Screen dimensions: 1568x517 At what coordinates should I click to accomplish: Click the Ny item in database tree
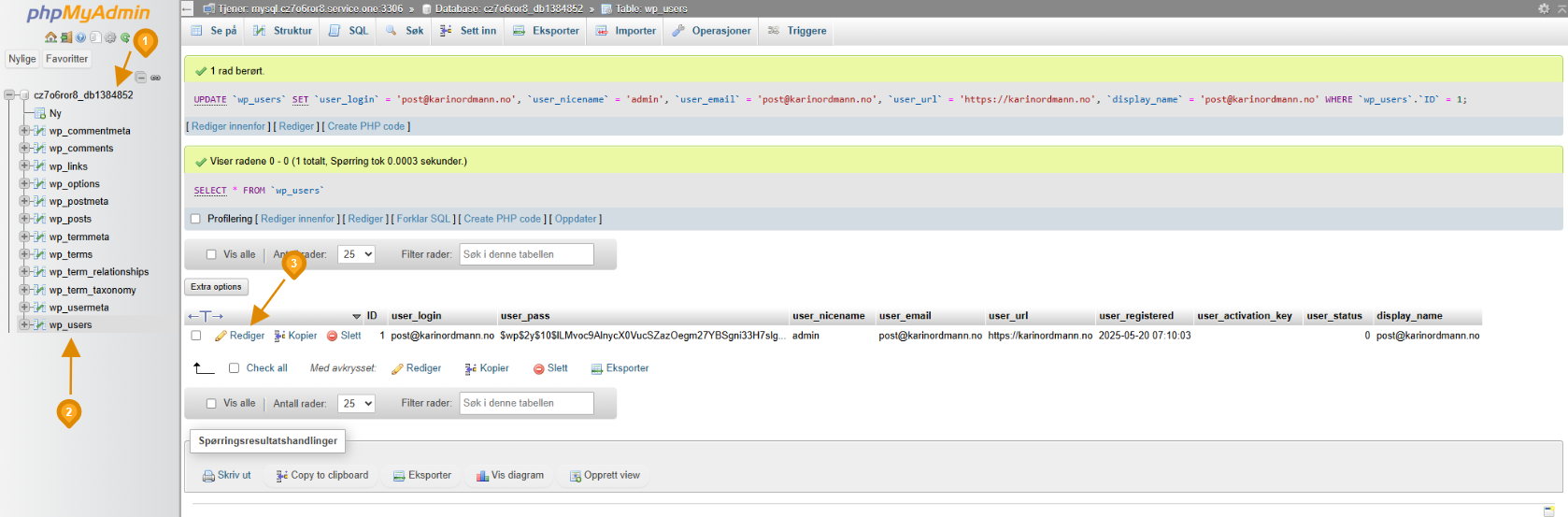pyautogui.click(x=55, y=113)
